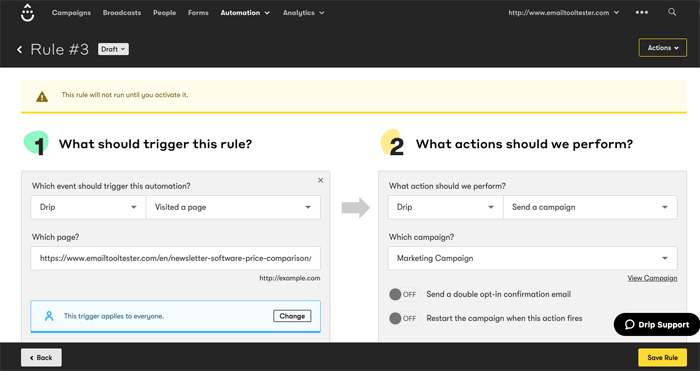Go to Broadcasts
The width and height of the screenshot is (700, 371).
(122, 13)
